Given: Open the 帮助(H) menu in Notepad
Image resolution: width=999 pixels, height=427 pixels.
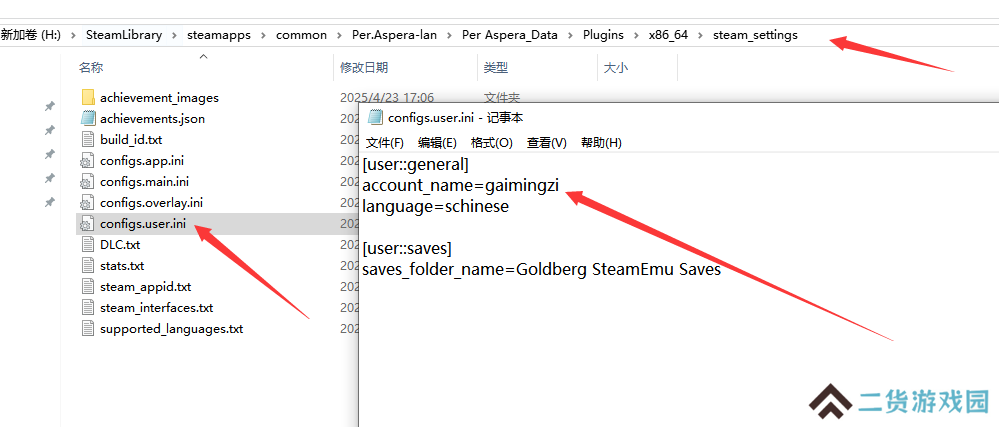Looking at the screenshot, I should point(601,143).
